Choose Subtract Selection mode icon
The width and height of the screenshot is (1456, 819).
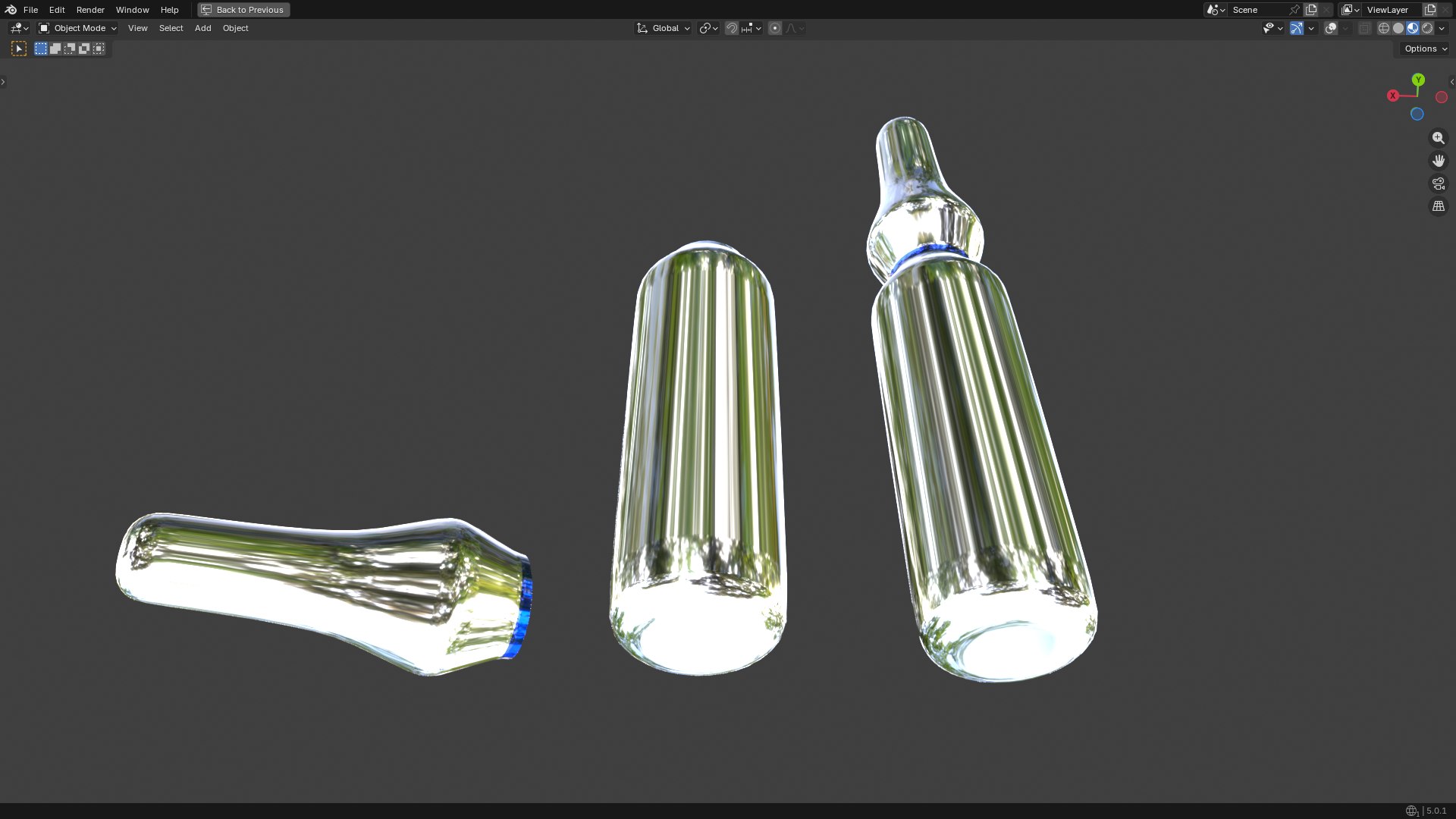[70, 49]
